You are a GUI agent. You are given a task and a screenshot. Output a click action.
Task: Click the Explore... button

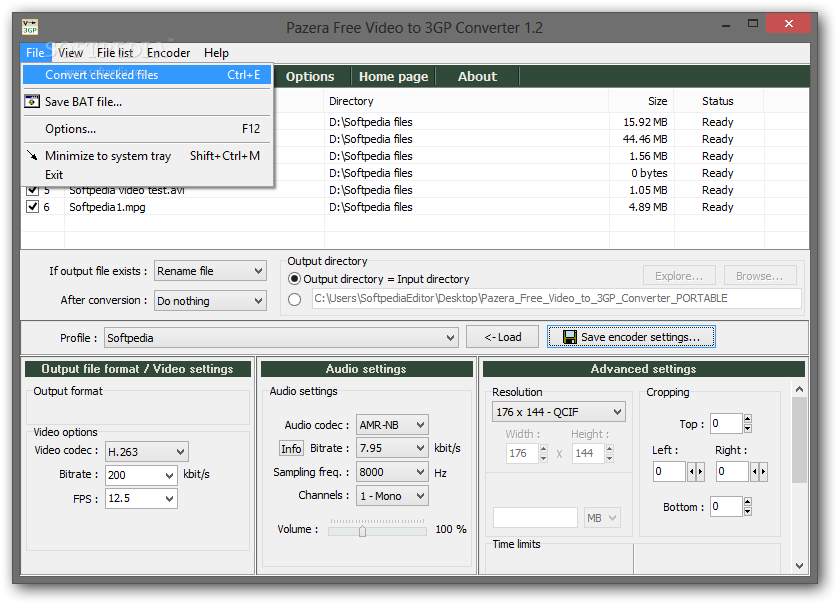tap(679, 276)
